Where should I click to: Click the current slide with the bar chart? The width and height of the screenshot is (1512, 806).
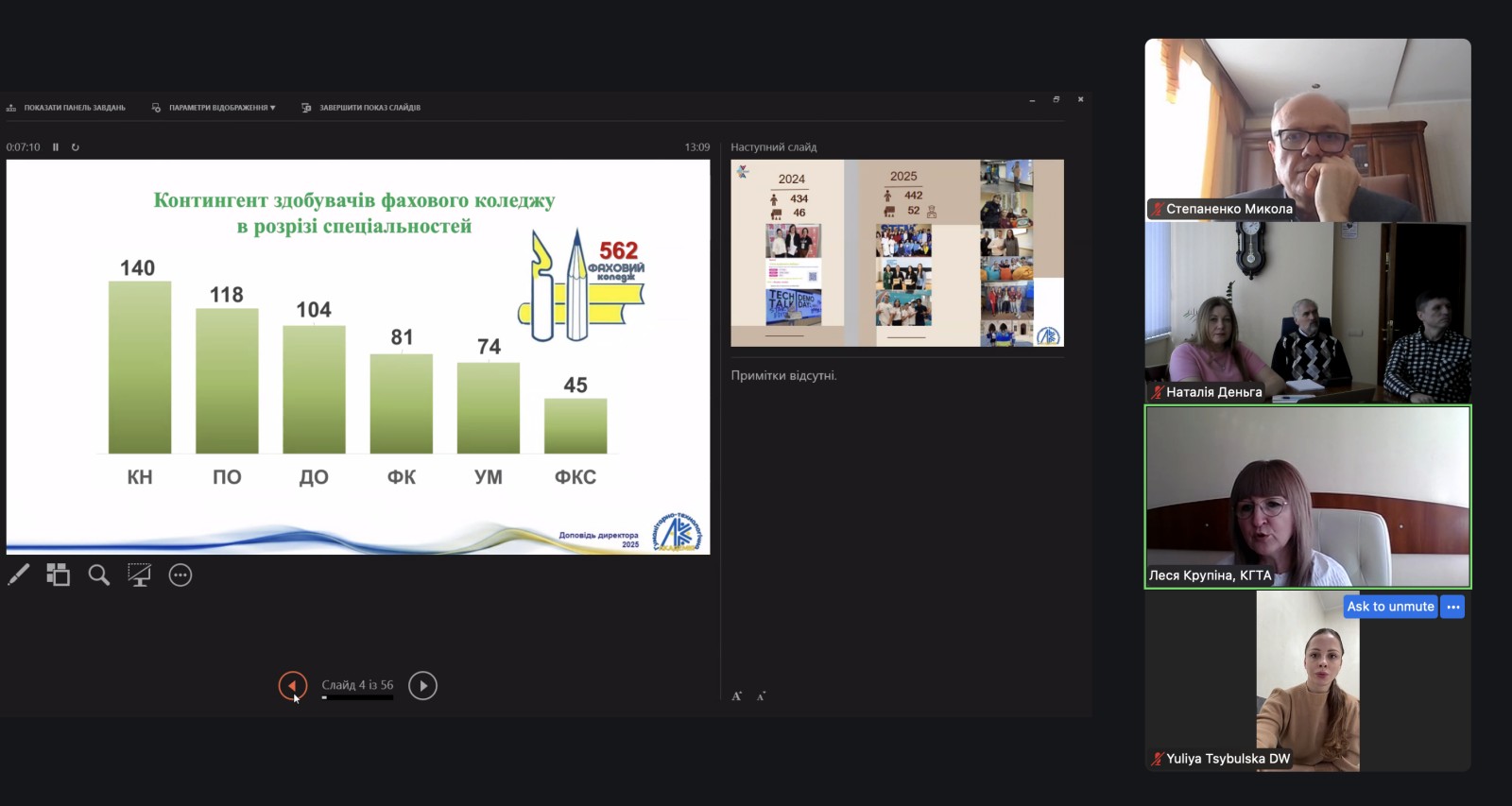[x=358, y=356]
